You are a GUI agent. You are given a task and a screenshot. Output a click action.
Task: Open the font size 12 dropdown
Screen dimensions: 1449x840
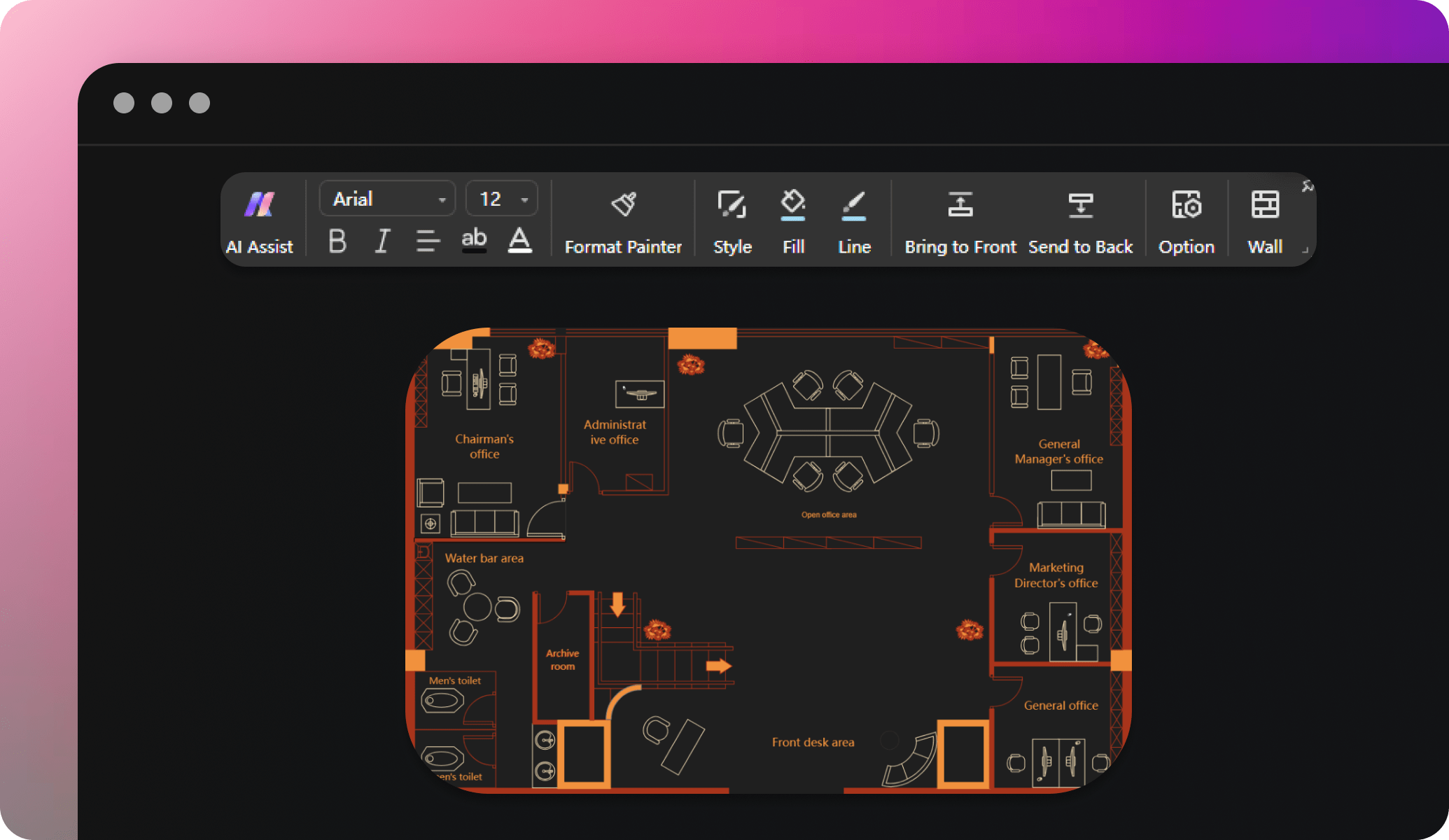[x=502, y=199]
